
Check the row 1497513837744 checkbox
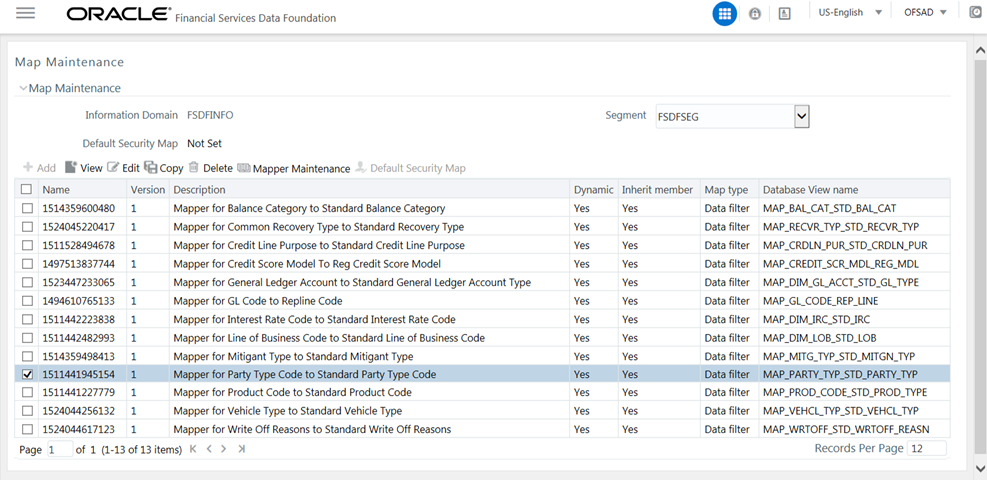tap(26, 264)
